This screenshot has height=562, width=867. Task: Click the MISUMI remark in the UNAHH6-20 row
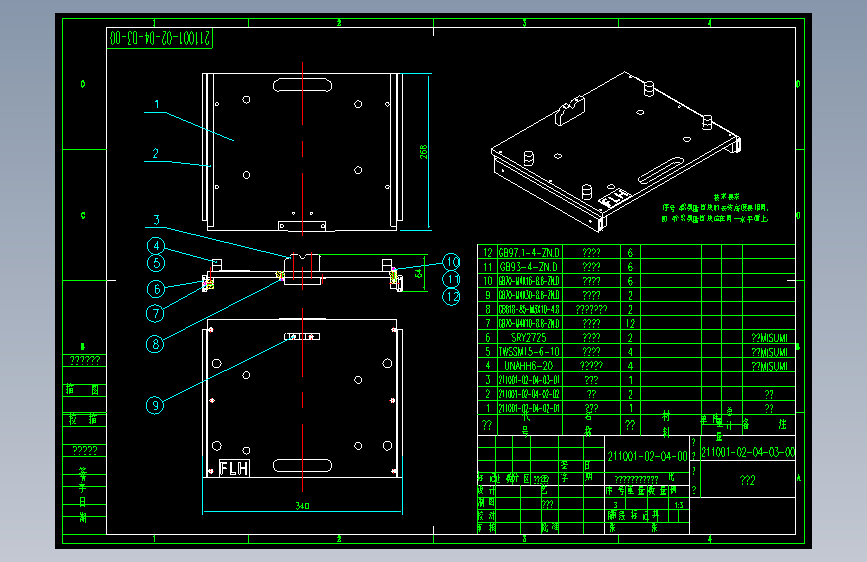pyautogui.click(x=769, y=366)
